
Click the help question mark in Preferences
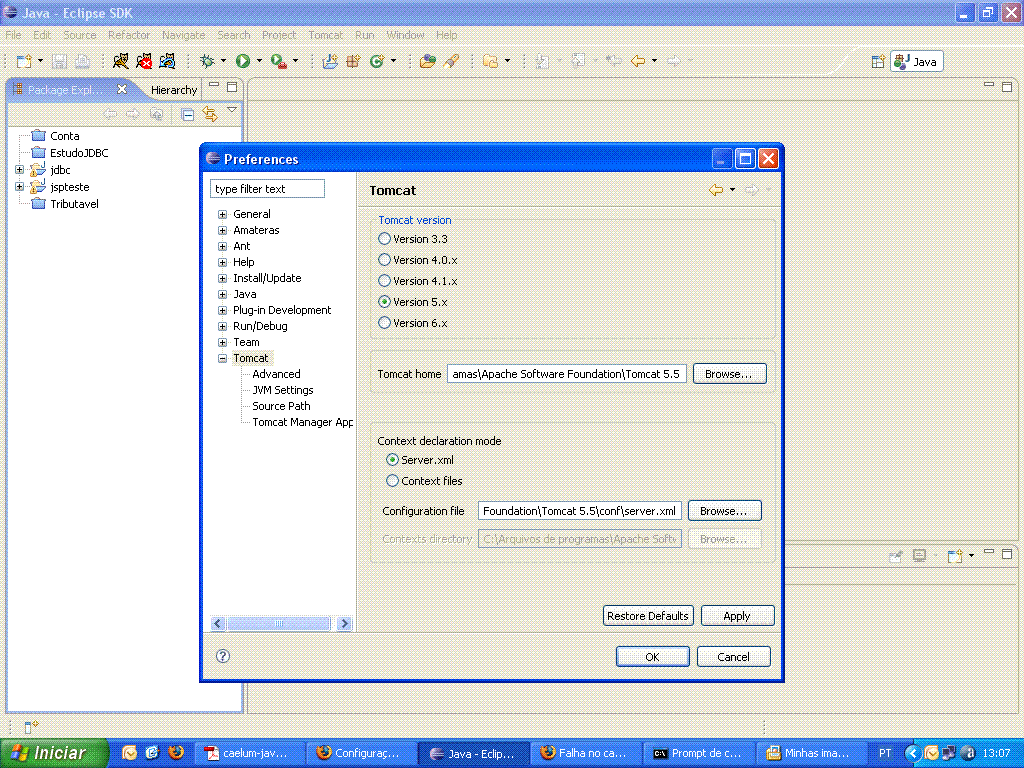[x=223, y=656]
